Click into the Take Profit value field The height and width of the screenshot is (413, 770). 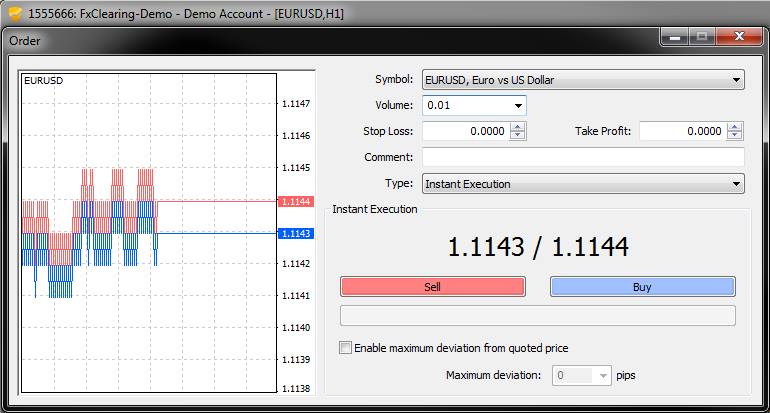683,131
